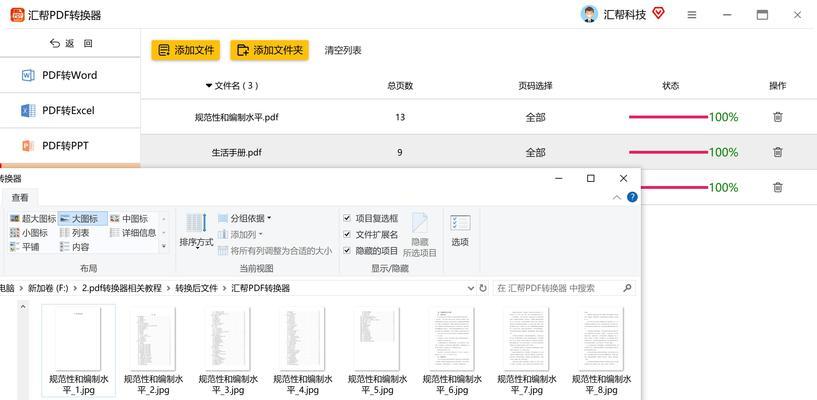
Task: Select thumbnail 规范性和编制水平_6.jpg
Action: point(452,351)
